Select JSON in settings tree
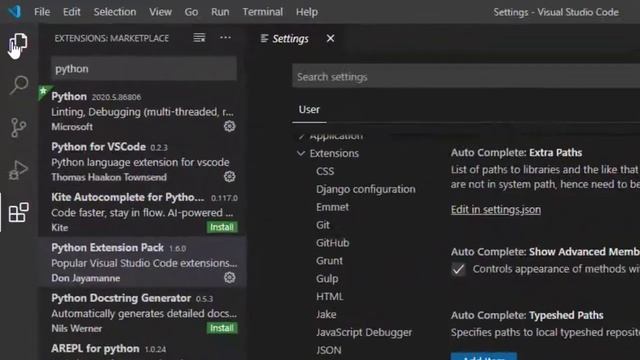Viewport: 640px width, 360px height. (x=329, y=350)
